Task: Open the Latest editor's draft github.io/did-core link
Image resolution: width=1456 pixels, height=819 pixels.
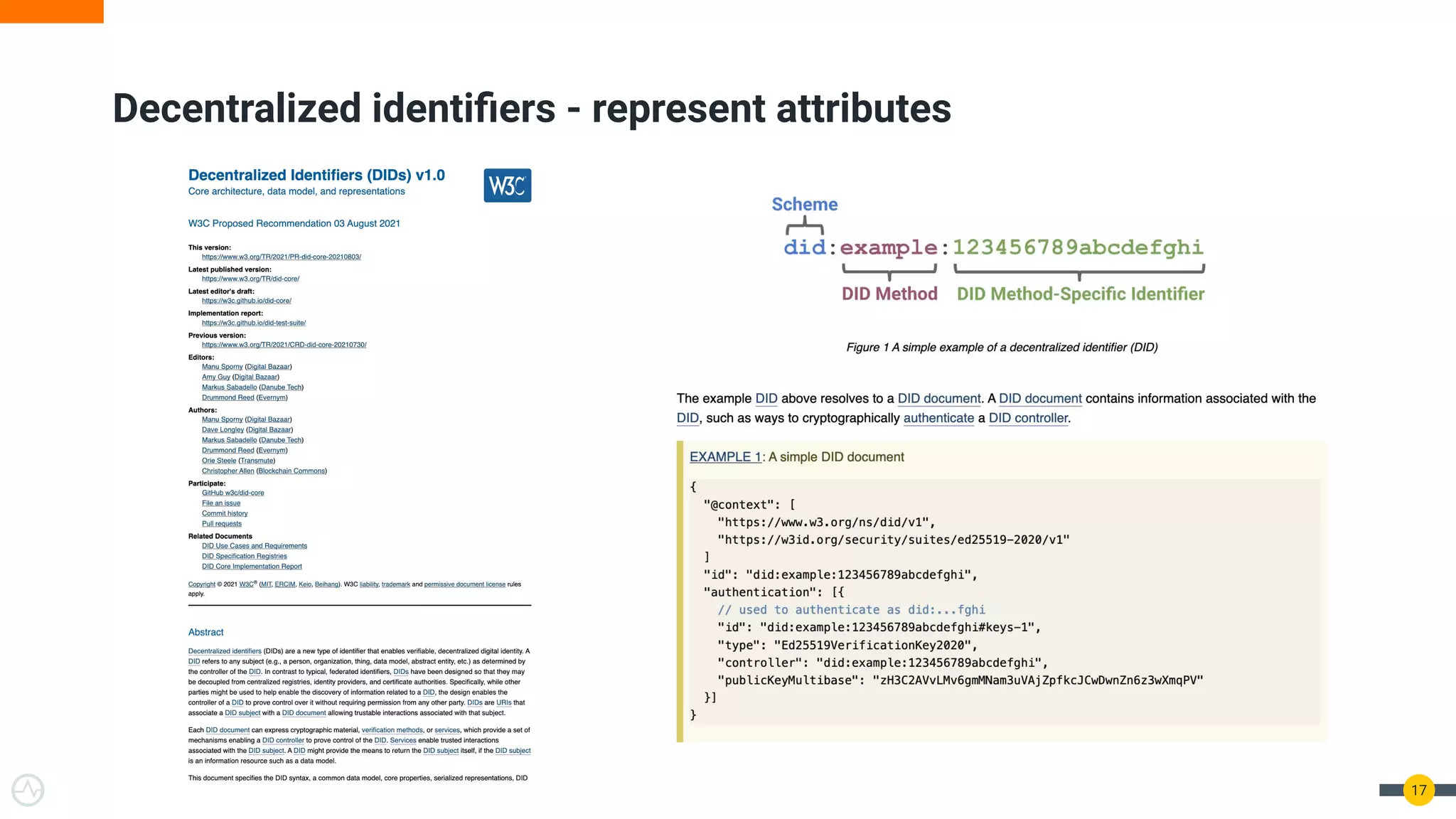Action: 247,301
